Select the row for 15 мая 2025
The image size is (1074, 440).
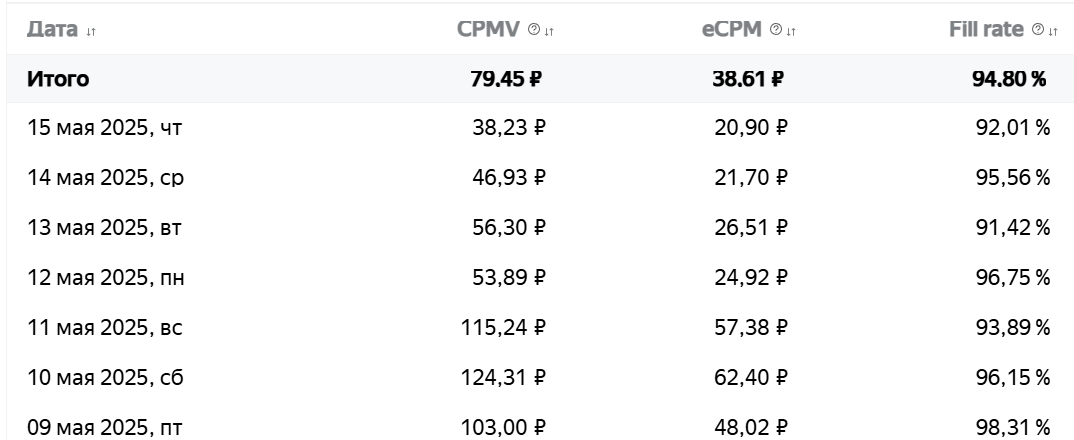pos(540,127)
